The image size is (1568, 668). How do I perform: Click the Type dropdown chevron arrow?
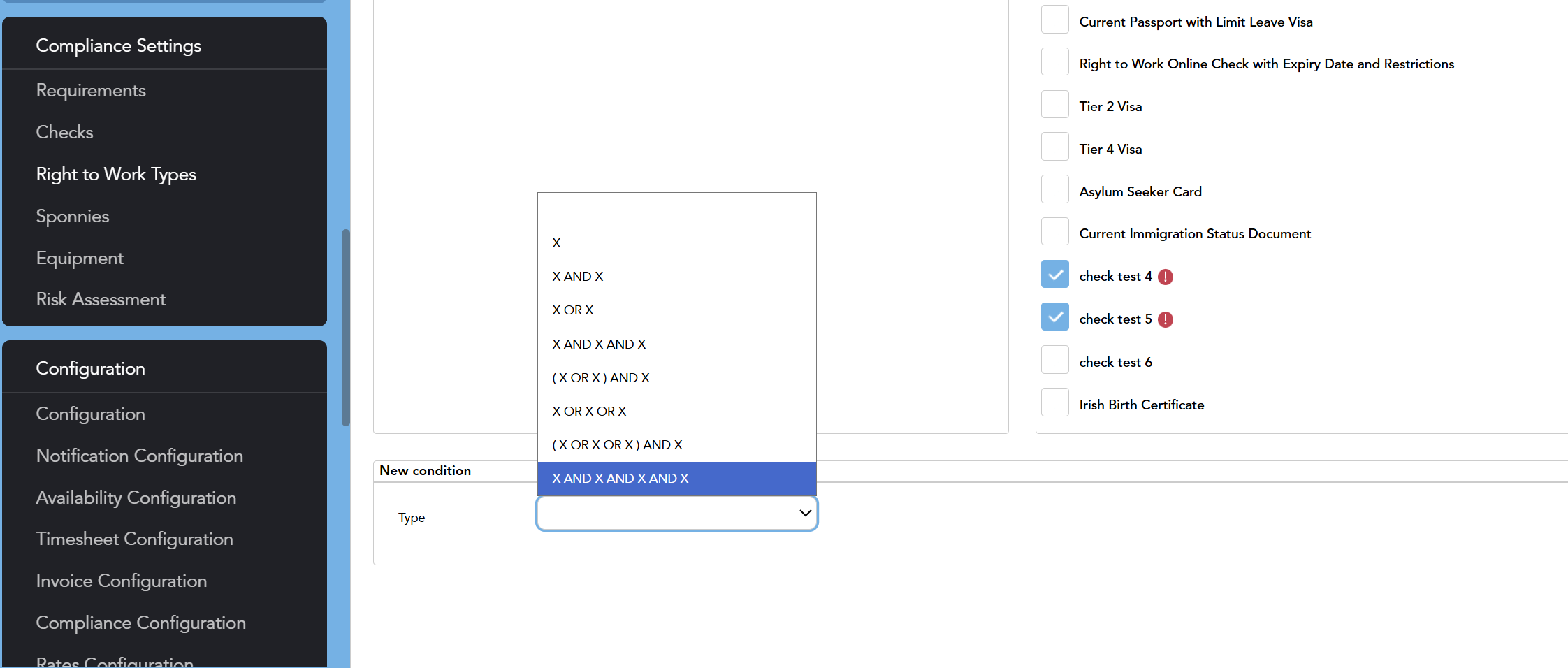pos(805,514)
